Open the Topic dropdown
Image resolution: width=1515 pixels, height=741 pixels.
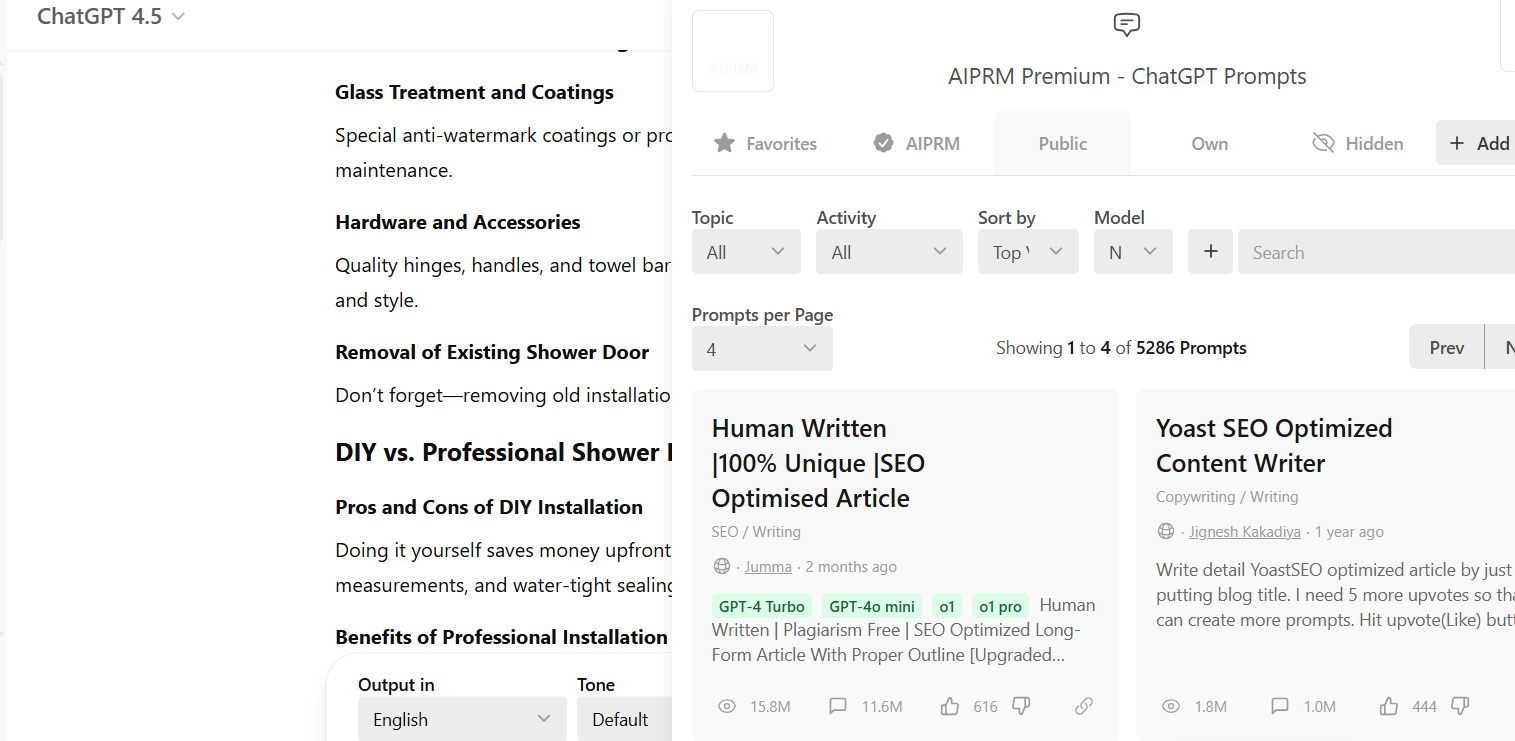point(746,252)
